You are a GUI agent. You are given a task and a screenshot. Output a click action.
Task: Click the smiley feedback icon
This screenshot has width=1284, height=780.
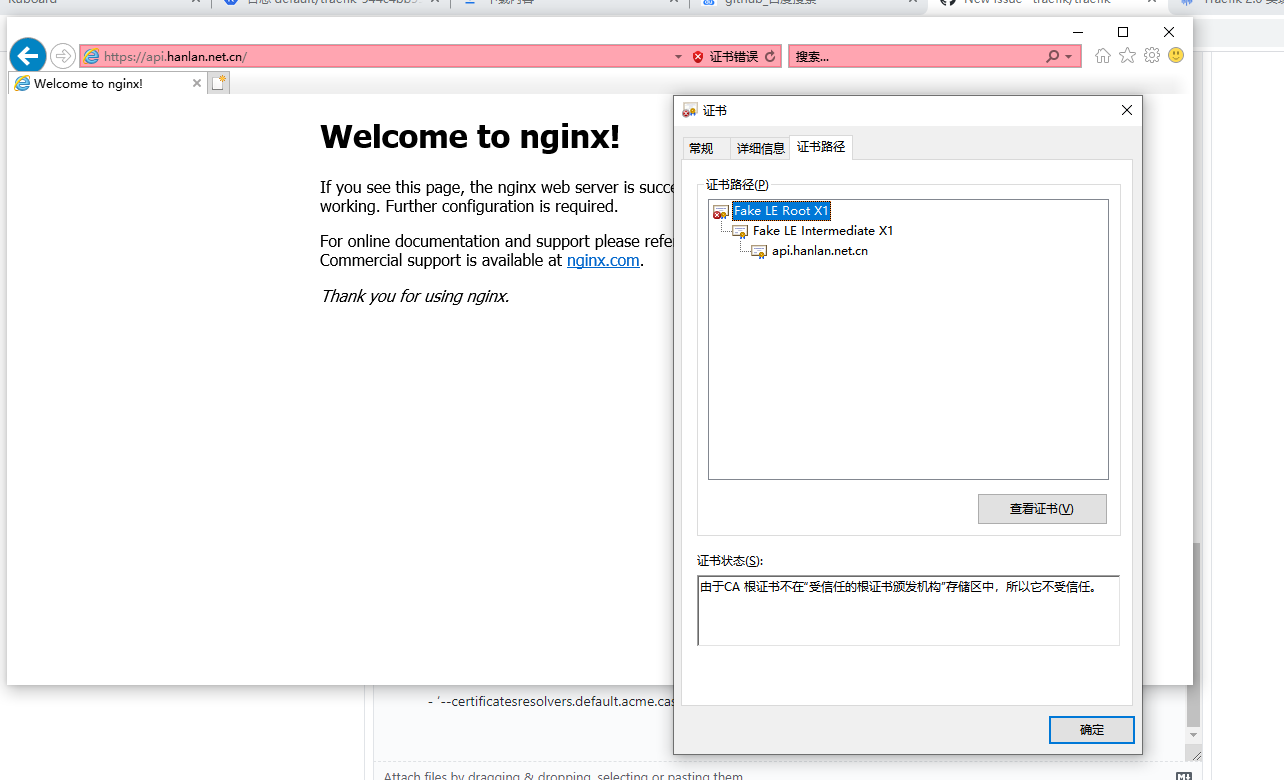pos(1176,56)
